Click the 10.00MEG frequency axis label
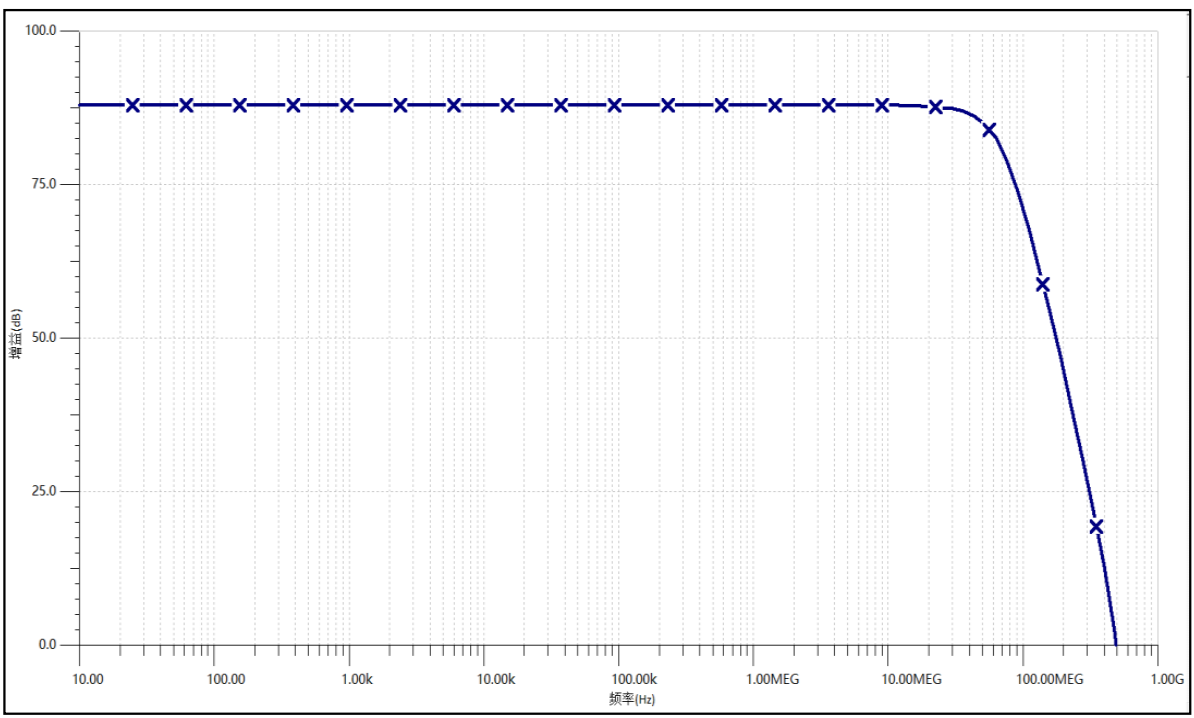Image resolution: width=1194 pixels, height=718 pixels. [911, 680]
